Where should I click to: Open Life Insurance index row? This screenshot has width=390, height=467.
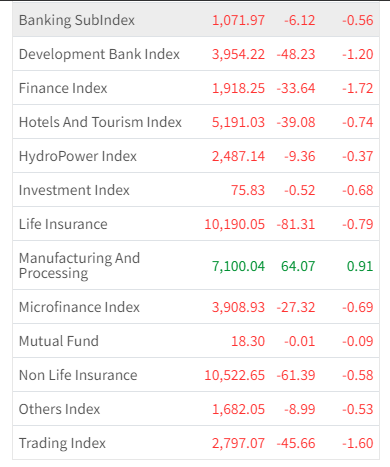pyautogui.click(x=196, y=224)
